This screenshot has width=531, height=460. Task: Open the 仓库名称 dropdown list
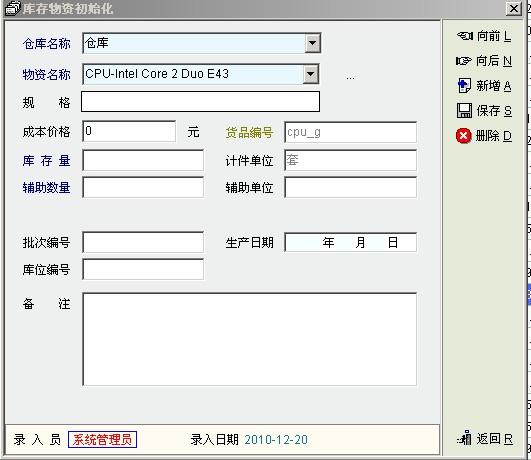tap(312, 43)
